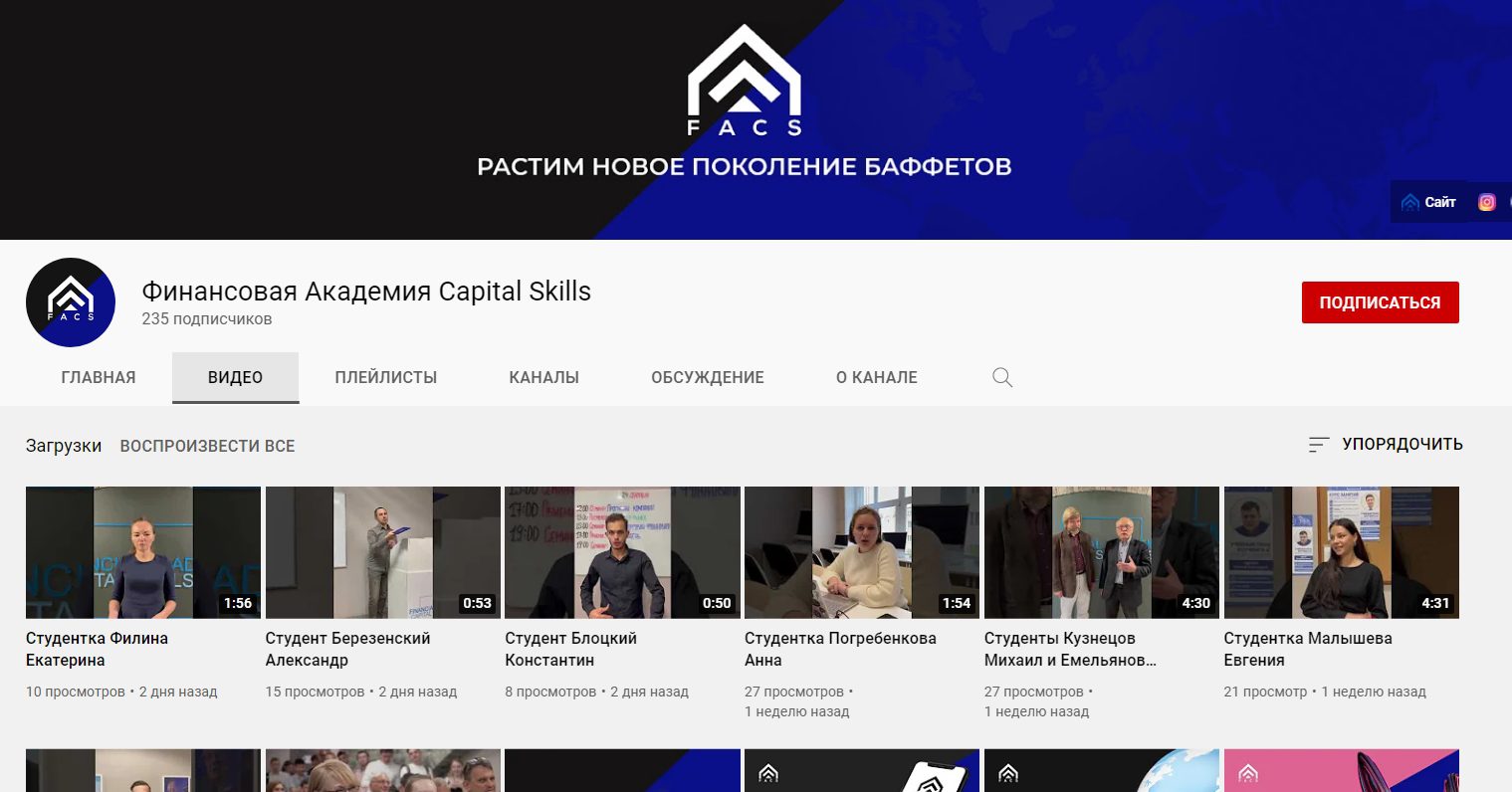Click the 0:50 duration badge

point(717,603)
